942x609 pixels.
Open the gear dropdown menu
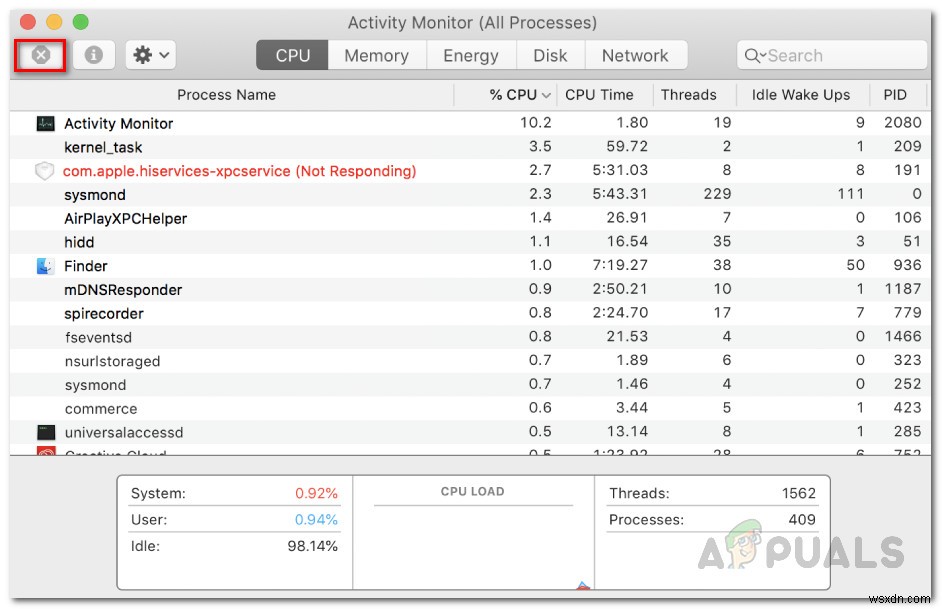pos(162,55)
